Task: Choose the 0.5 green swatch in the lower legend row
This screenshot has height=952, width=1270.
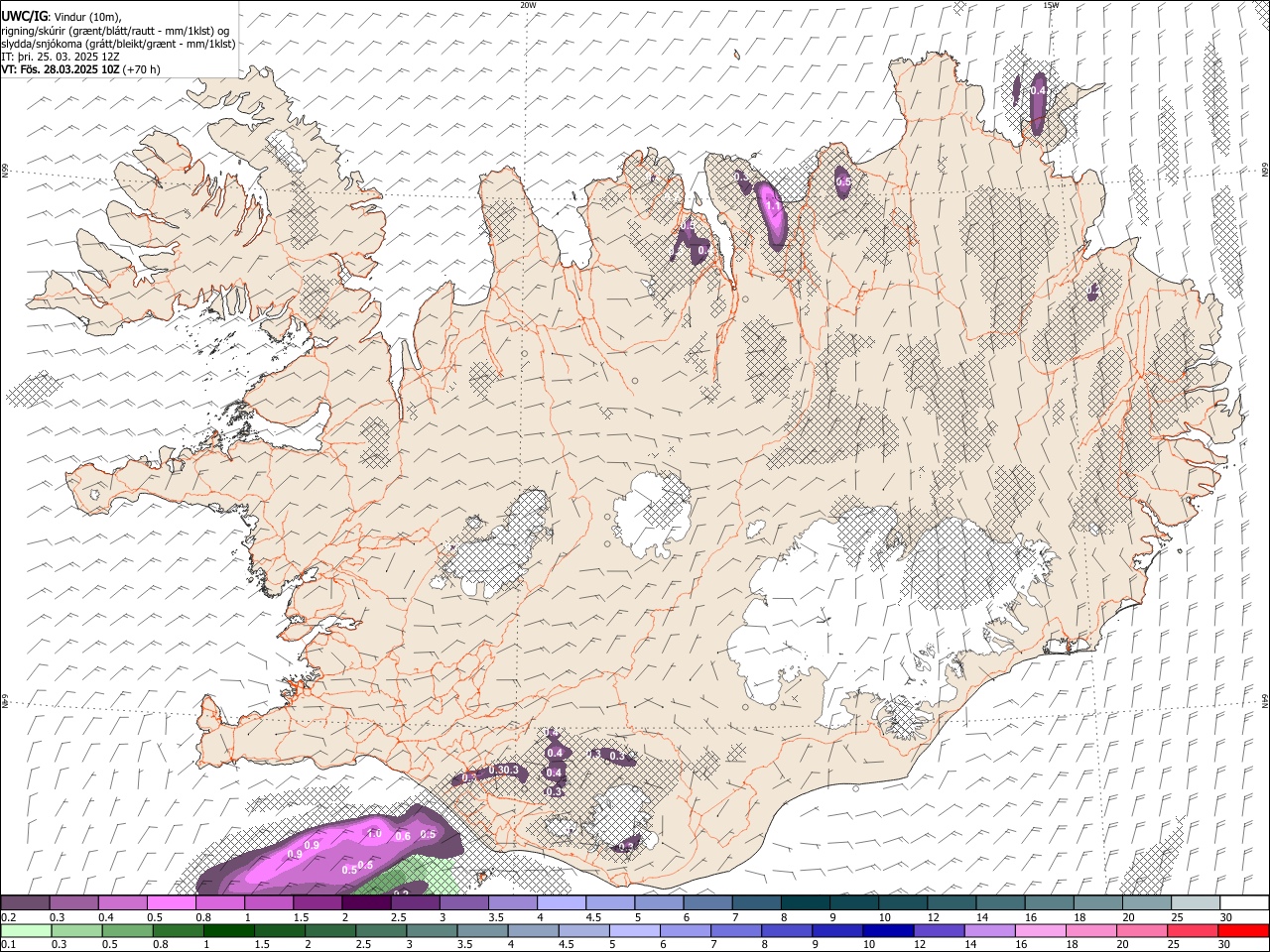Action: (x=128, y=930)
